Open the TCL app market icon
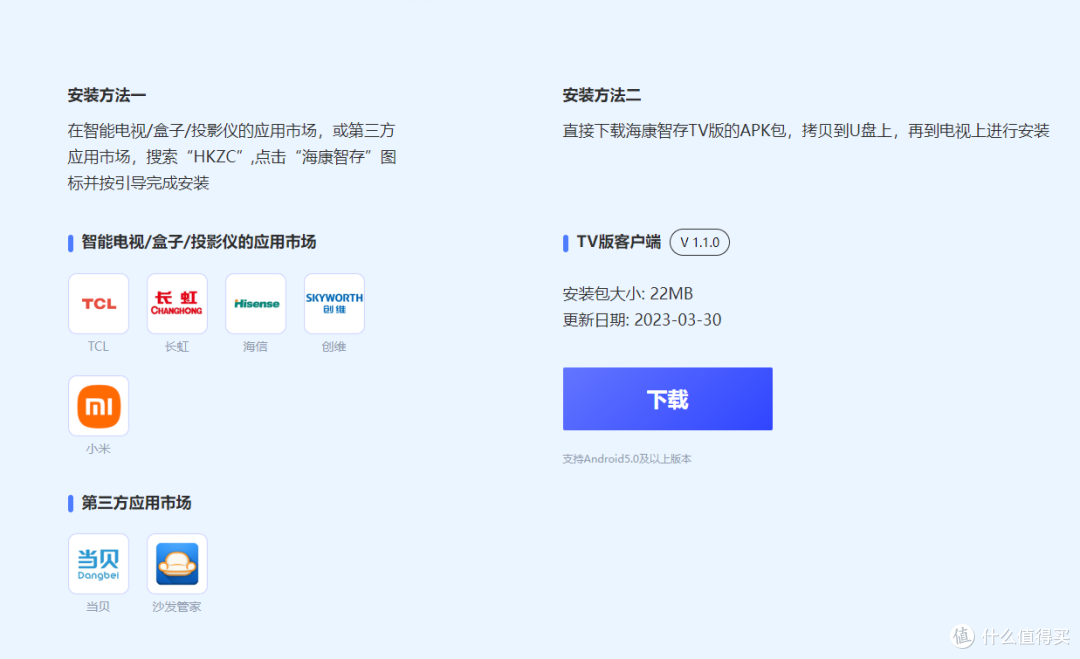The width and height of the screenshot is (1080, 659). tap(98, 304)
